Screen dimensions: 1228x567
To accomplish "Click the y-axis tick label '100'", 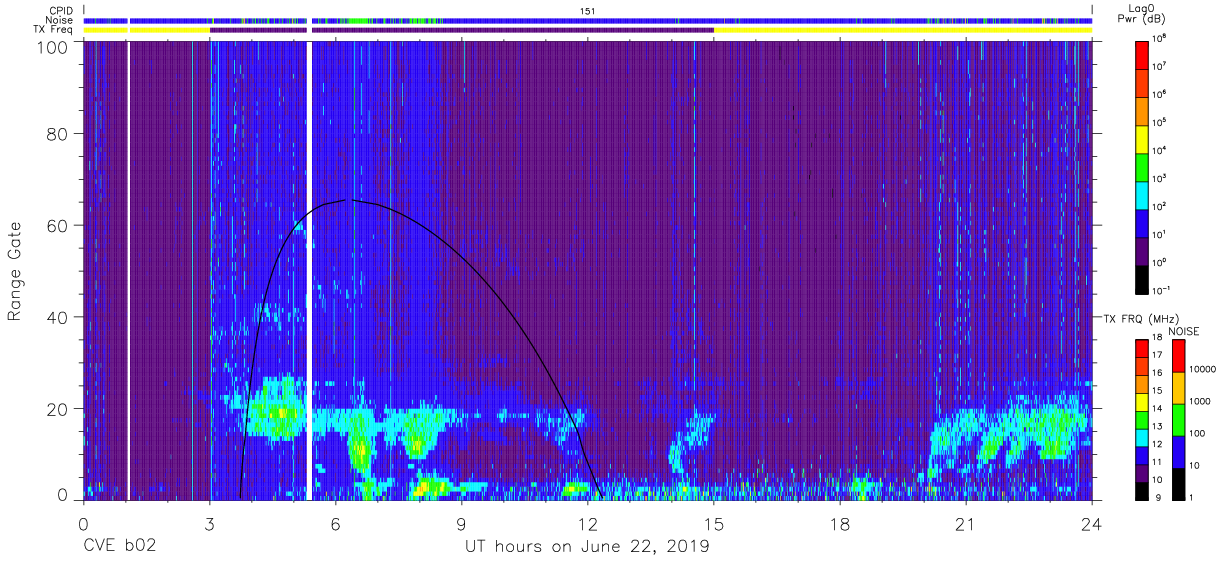I will pos(53,46).
